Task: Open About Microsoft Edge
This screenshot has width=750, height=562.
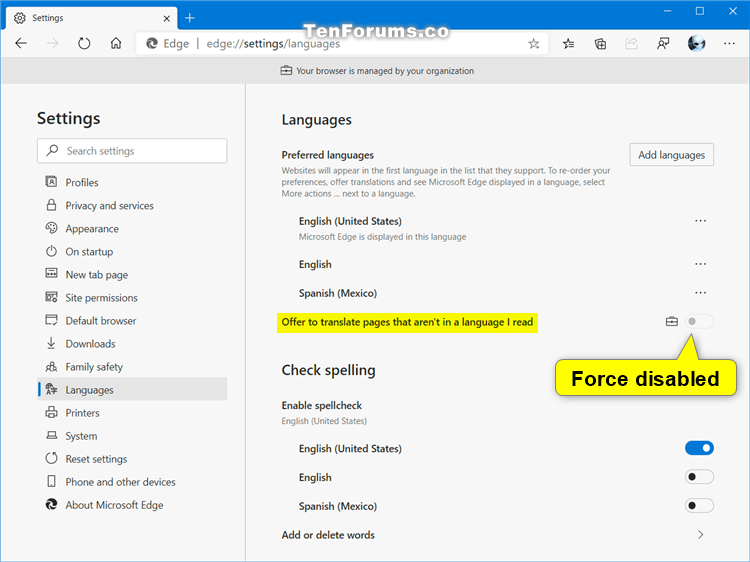Action: (132, 505)
